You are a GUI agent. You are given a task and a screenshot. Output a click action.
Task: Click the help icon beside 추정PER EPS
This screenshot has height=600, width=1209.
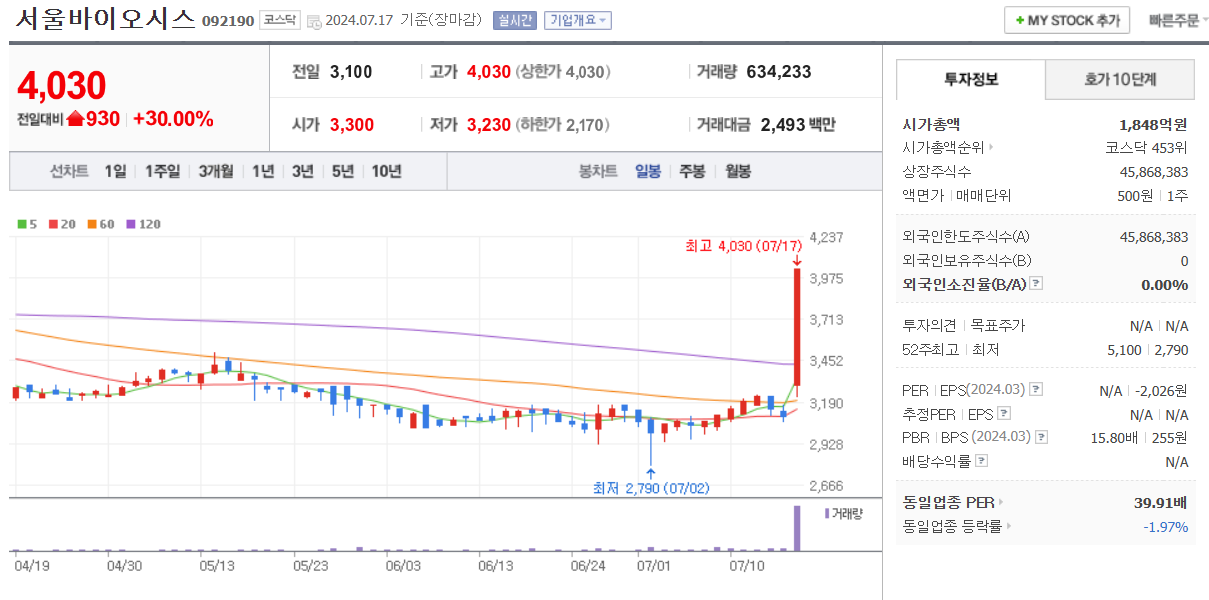click(1004, 413)
